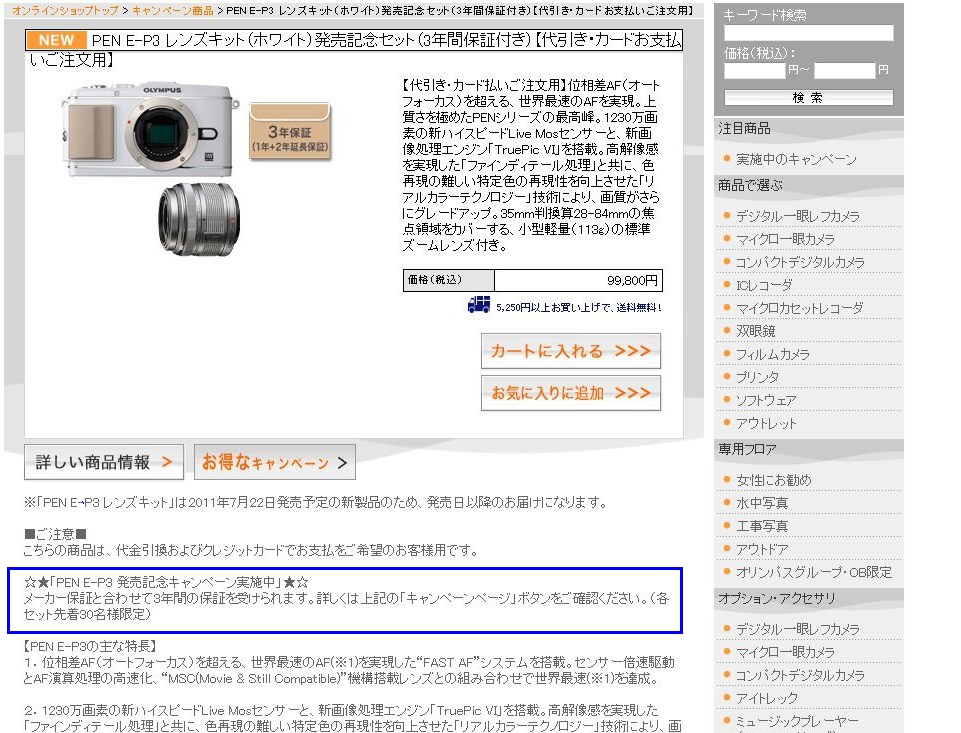This screenshot has width=961, height=733.
Task: Click お気に入りに追加 button
Action: [x=571, y=393]
